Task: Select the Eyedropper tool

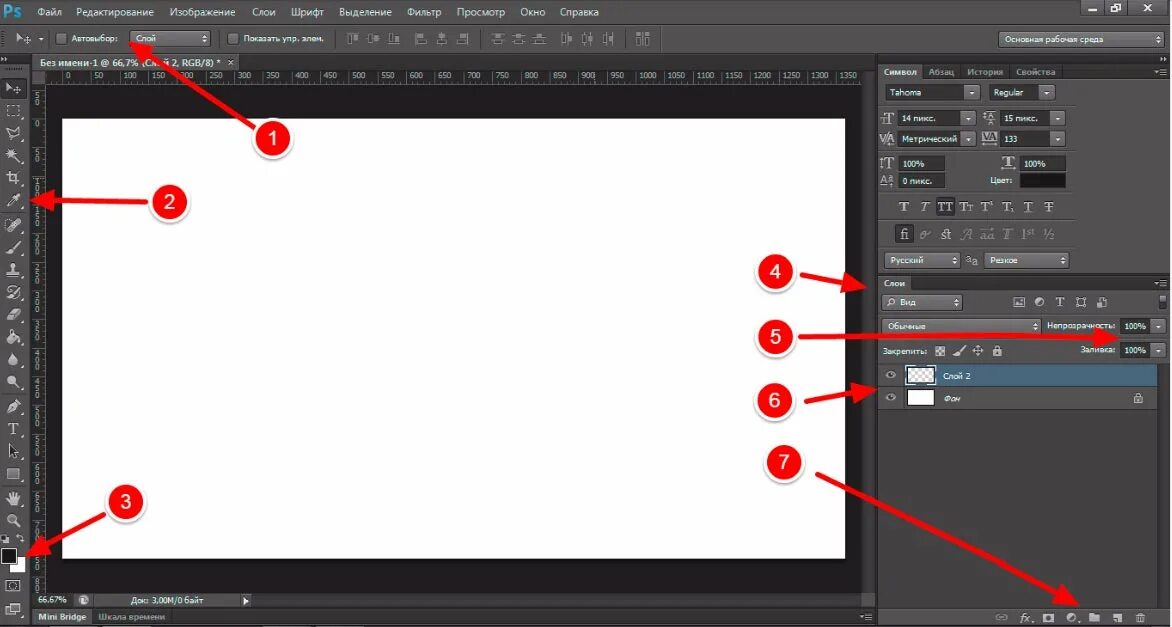Action: (x=13, y=200)
